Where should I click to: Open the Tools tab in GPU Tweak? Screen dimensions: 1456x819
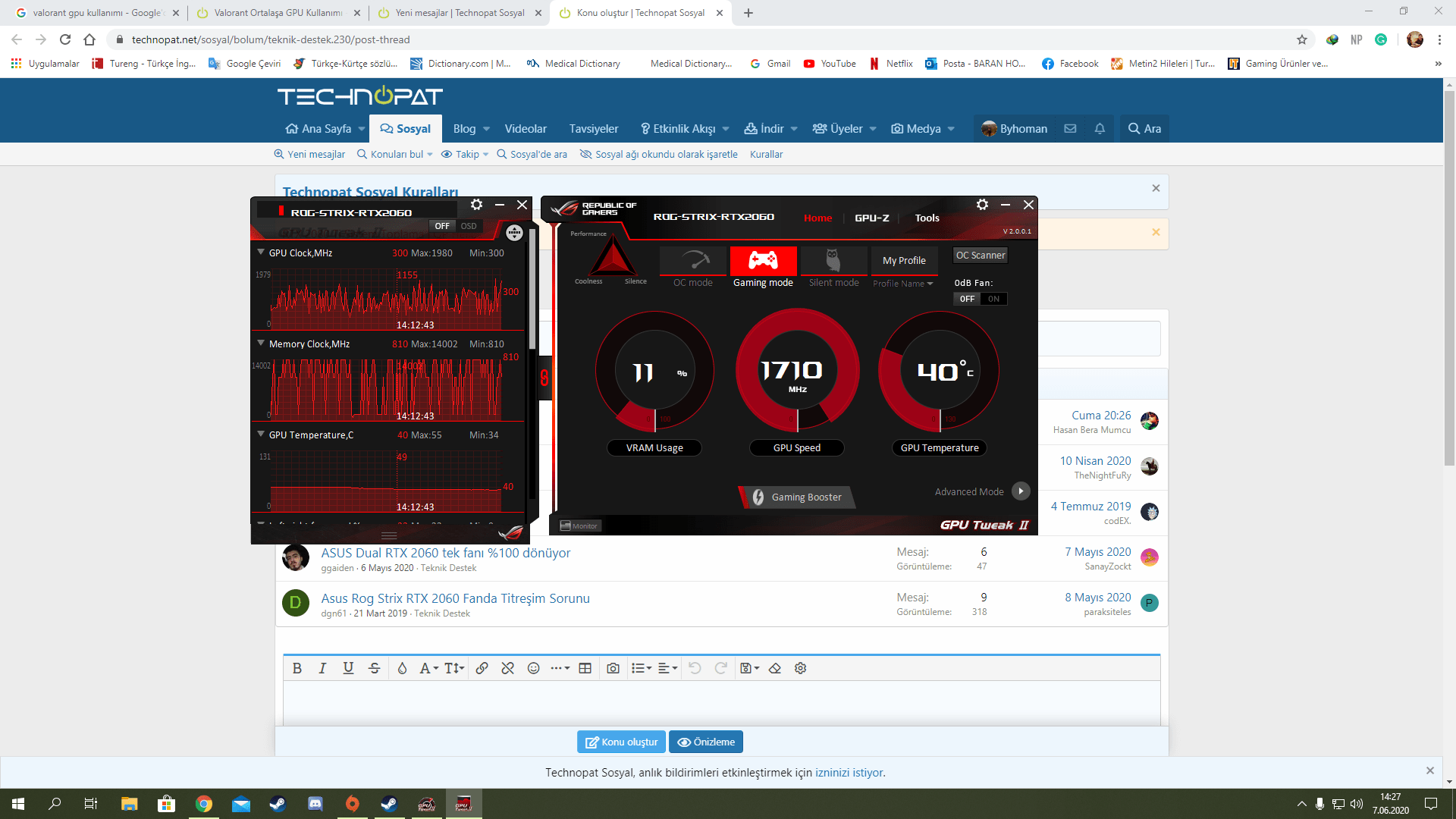pos(927,218)
